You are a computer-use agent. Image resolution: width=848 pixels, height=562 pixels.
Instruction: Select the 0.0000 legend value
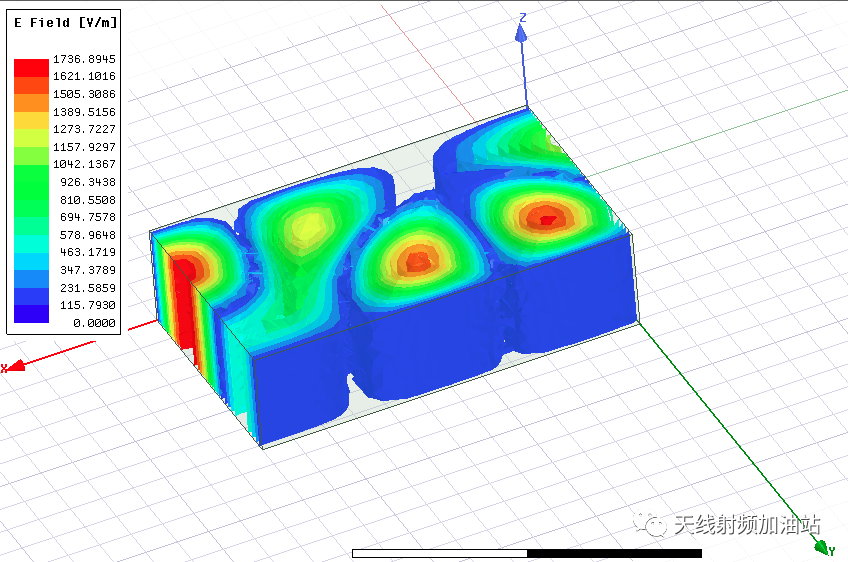(94, 323)
